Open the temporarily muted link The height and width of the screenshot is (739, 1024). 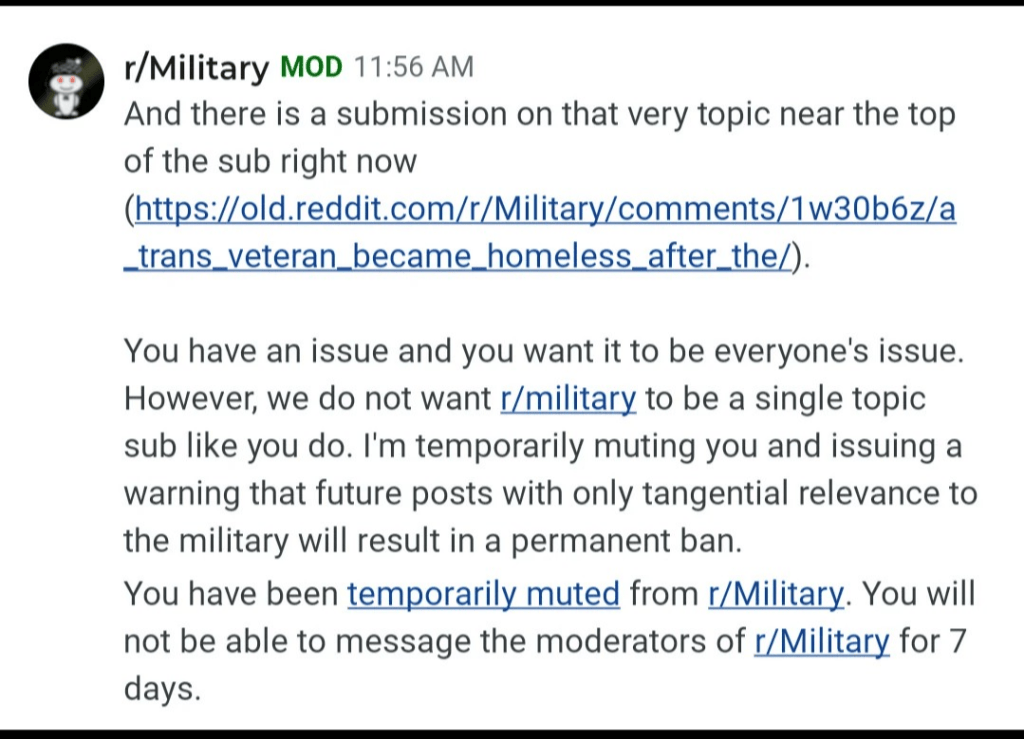click(483, 593)
